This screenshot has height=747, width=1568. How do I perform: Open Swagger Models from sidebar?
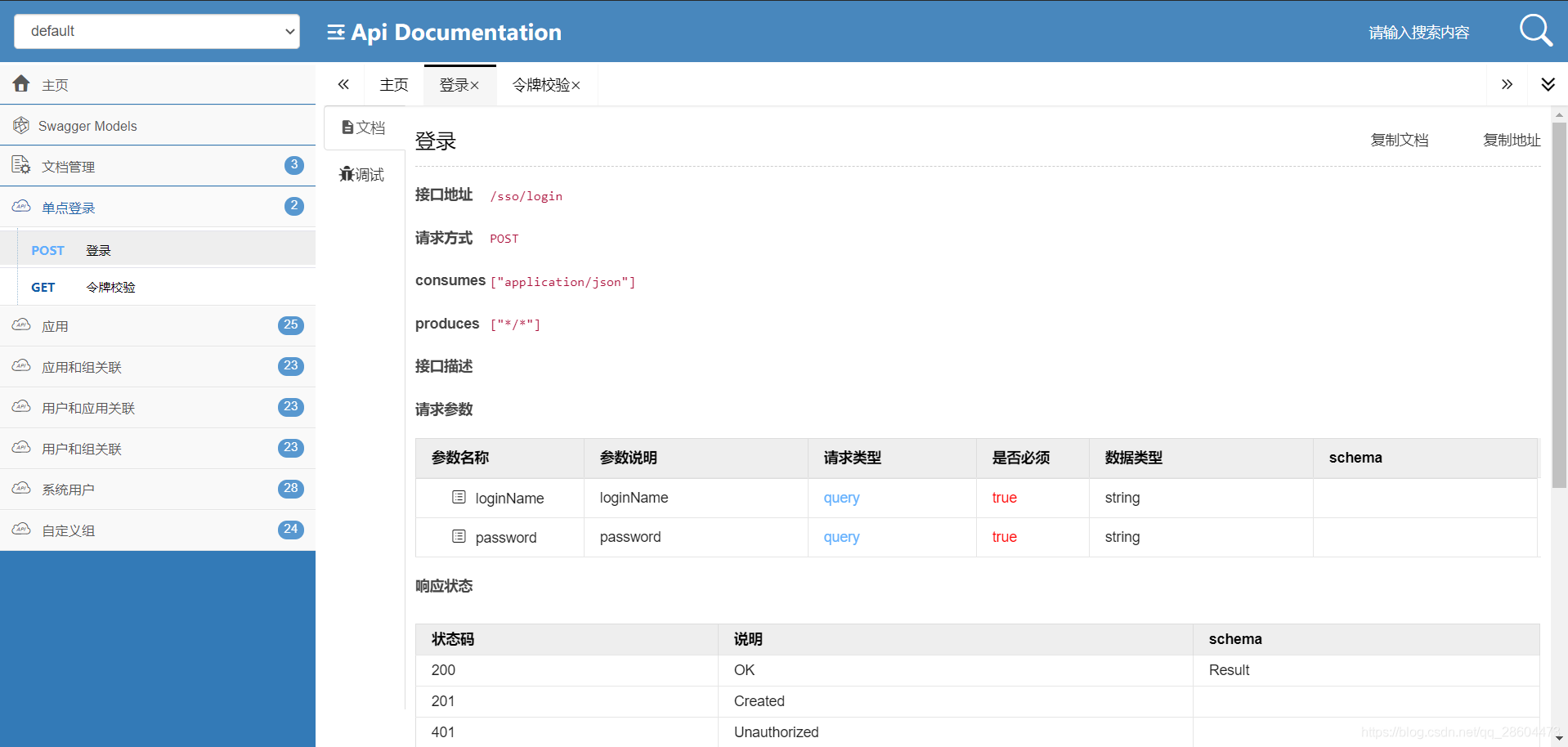pos(158,126)
